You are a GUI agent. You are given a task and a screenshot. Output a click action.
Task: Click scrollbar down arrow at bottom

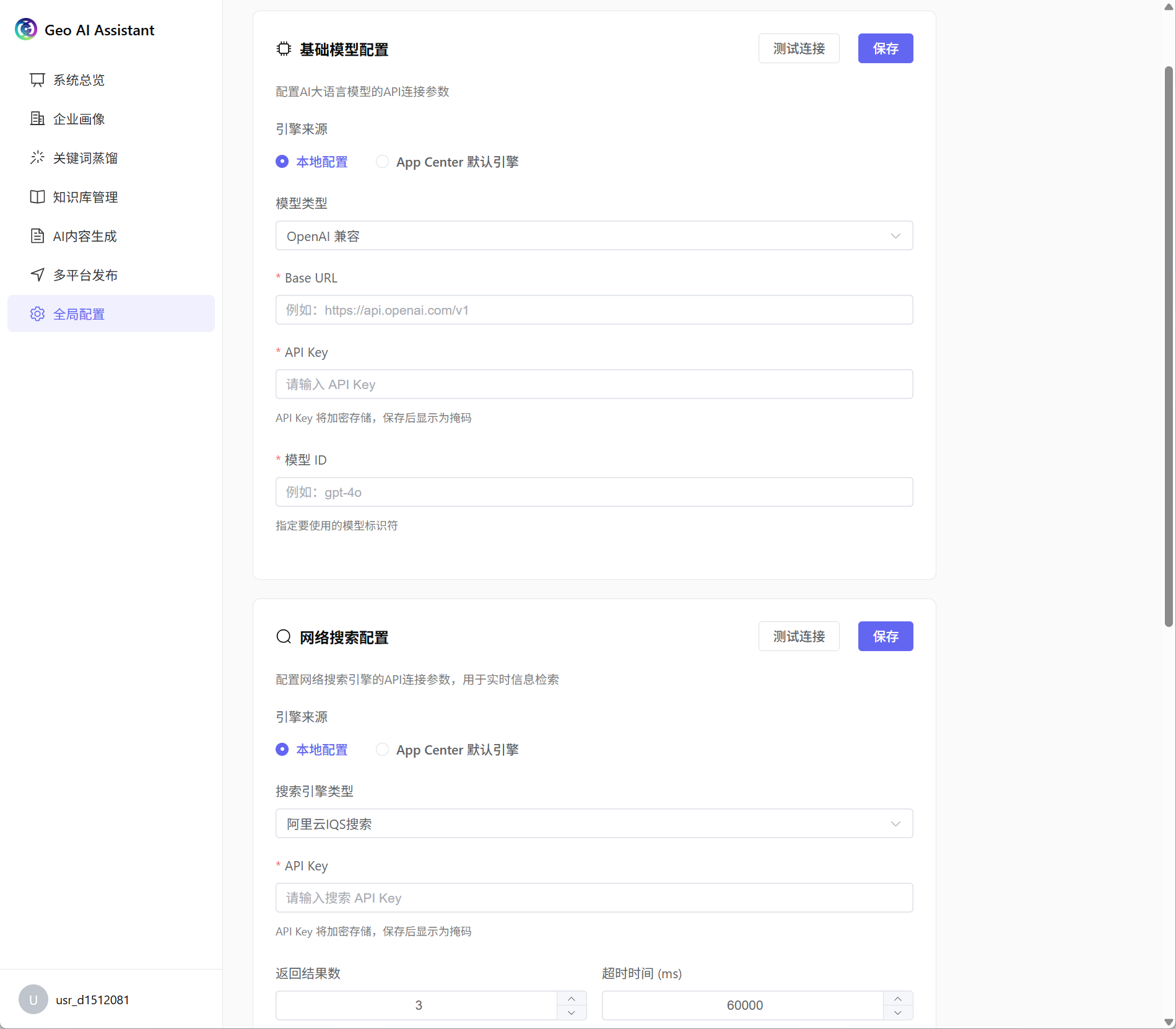(x=1169, y=1022)
